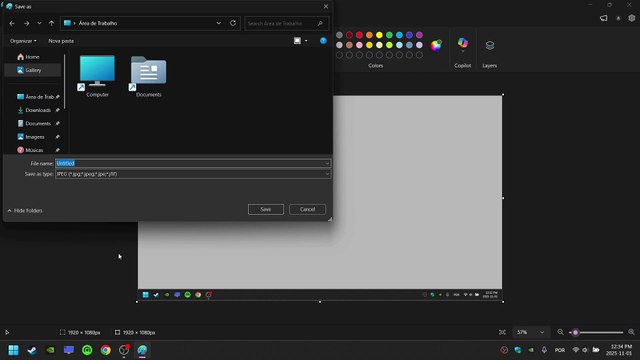This screenshot has height=360, width=640.
Task: Create a Nova pasta
Action: click(x=61, y=41)
